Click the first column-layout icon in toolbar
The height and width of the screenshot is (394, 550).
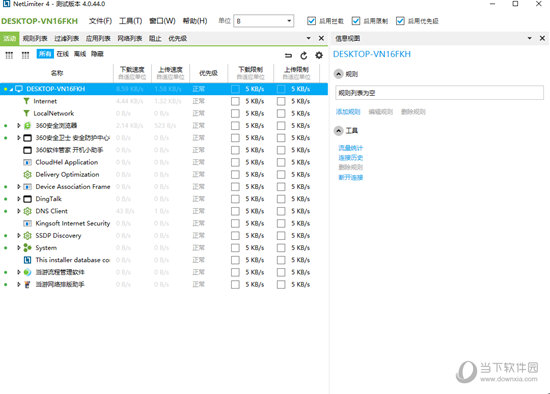[x=9, y=55]
